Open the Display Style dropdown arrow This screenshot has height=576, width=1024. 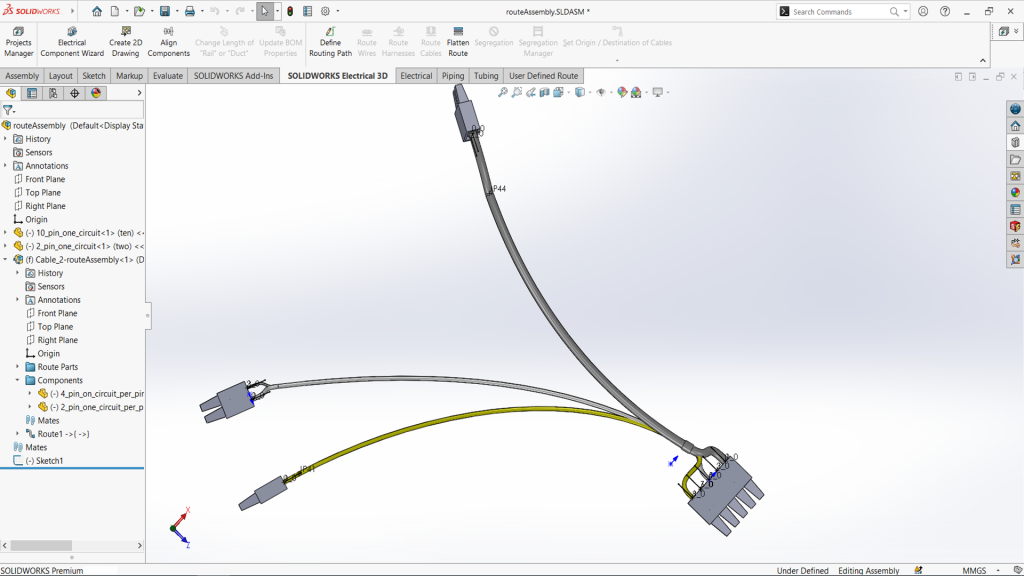589,92
